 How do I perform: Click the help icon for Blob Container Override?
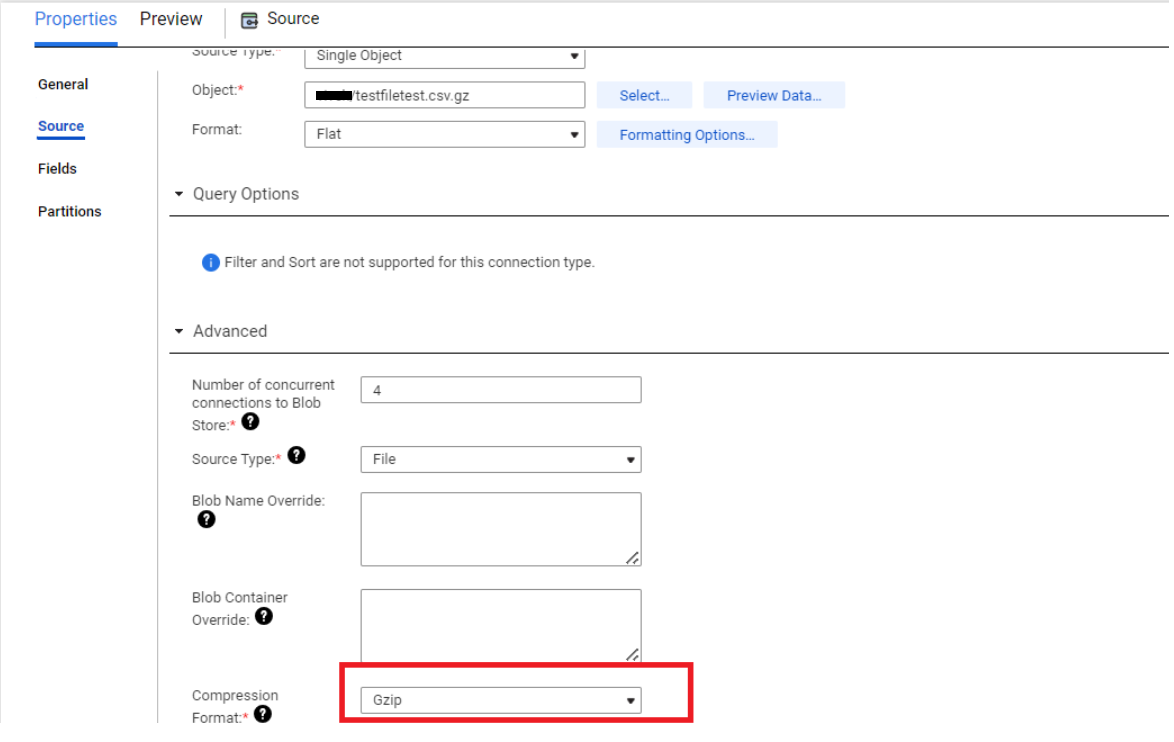point(264,616)
